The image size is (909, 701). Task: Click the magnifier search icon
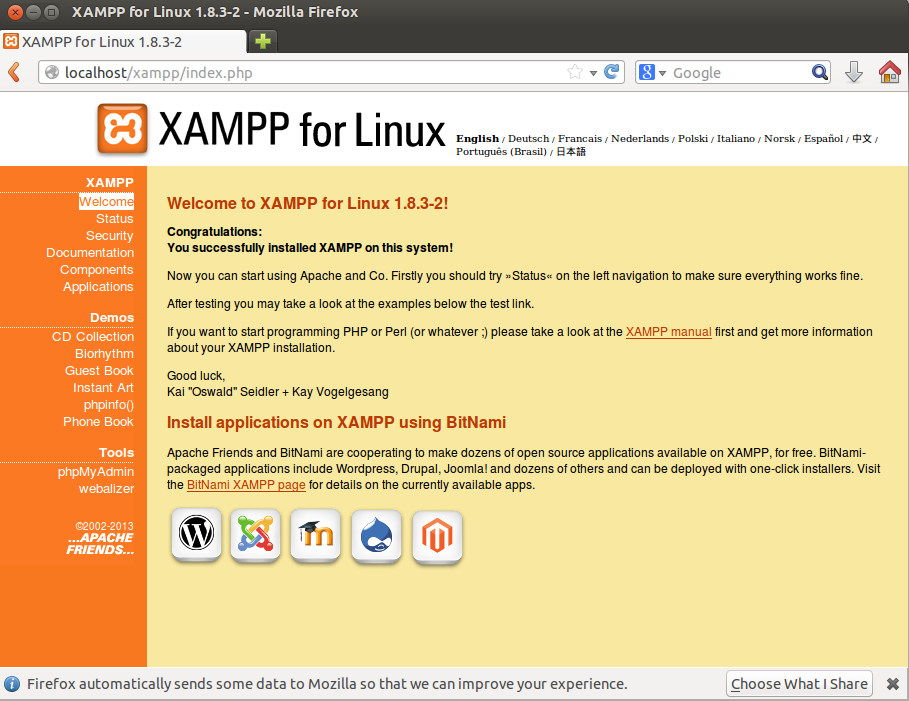(x=819, y=72)
